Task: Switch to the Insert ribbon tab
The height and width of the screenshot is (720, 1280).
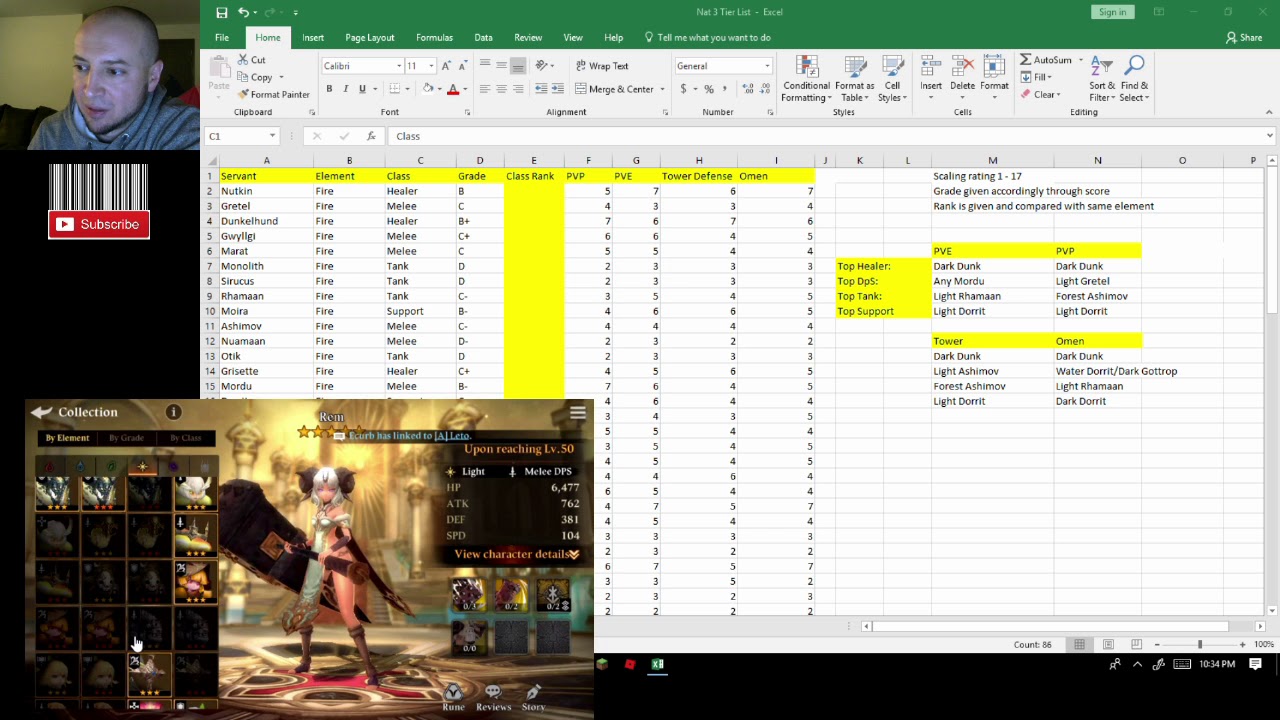Action: point(313,38)
